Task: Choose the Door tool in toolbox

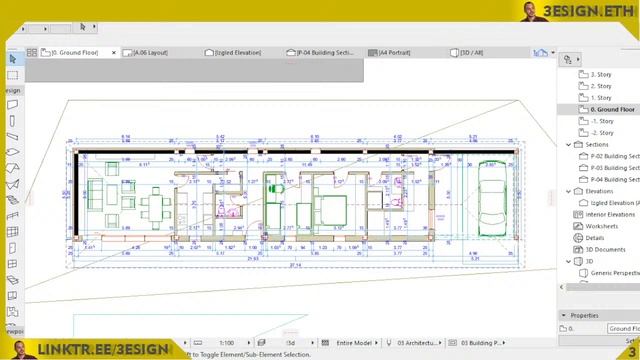Action: coord(13,248)
